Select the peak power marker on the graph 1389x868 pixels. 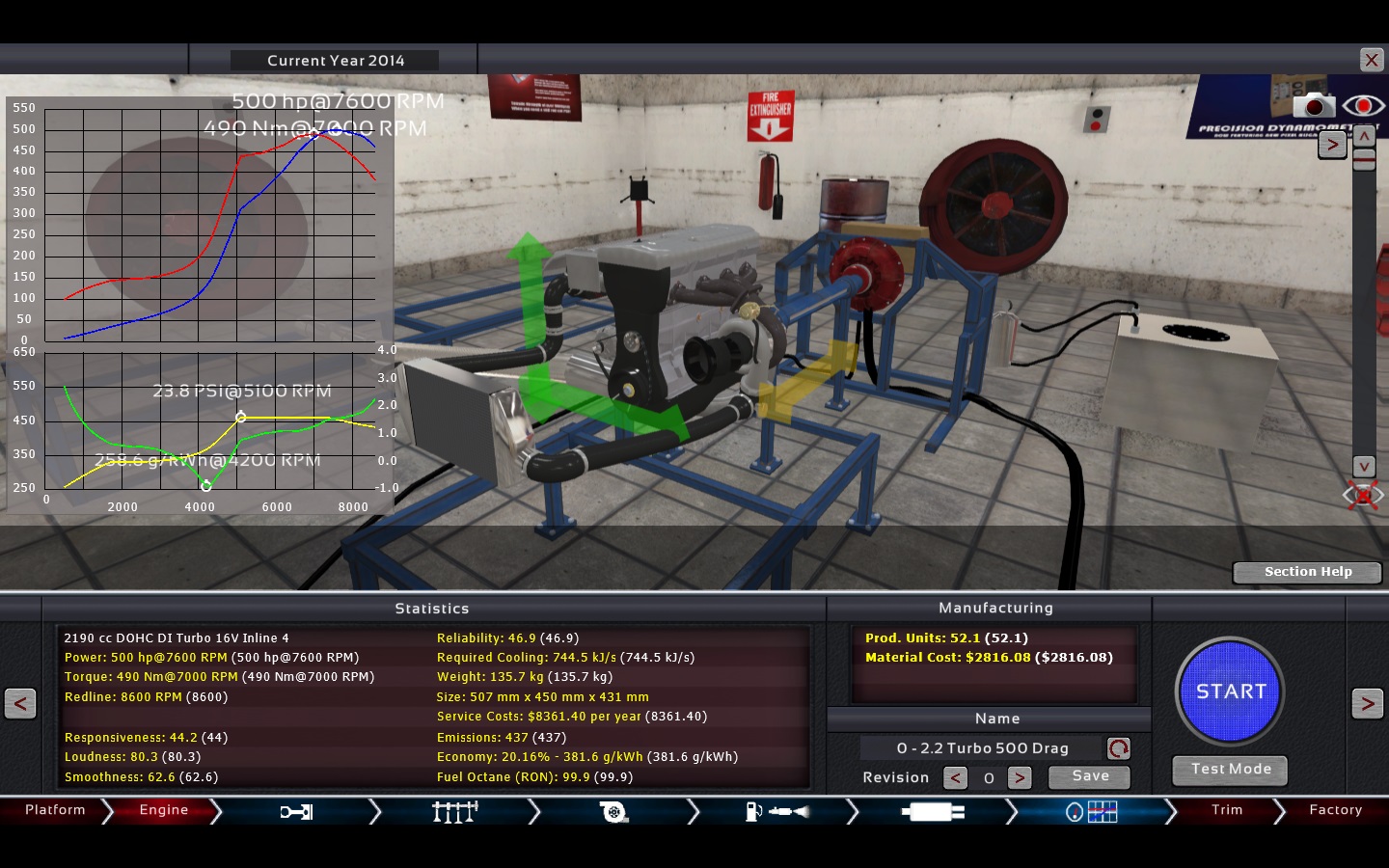coord(336,129)
